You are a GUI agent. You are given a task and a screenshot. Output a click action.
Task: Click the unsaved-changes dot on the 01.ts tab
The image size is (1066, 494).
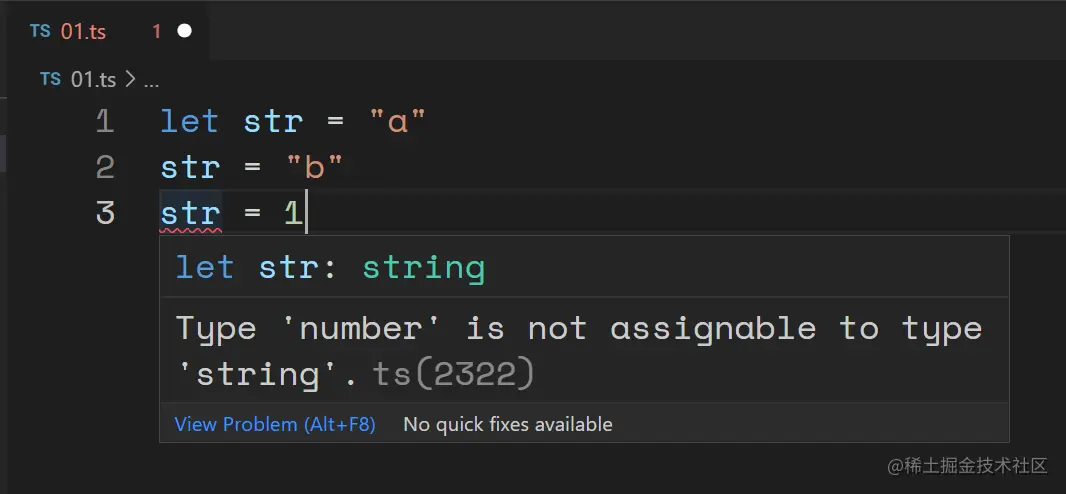pyautogui.click(x=184, y=31)
